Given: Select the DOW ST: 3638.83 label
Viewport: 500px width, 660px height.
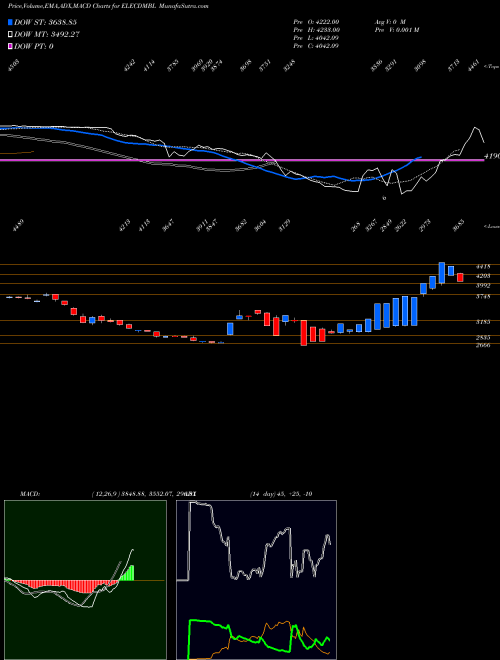Looking at the screenshot, I should click(x=45, y=22).
